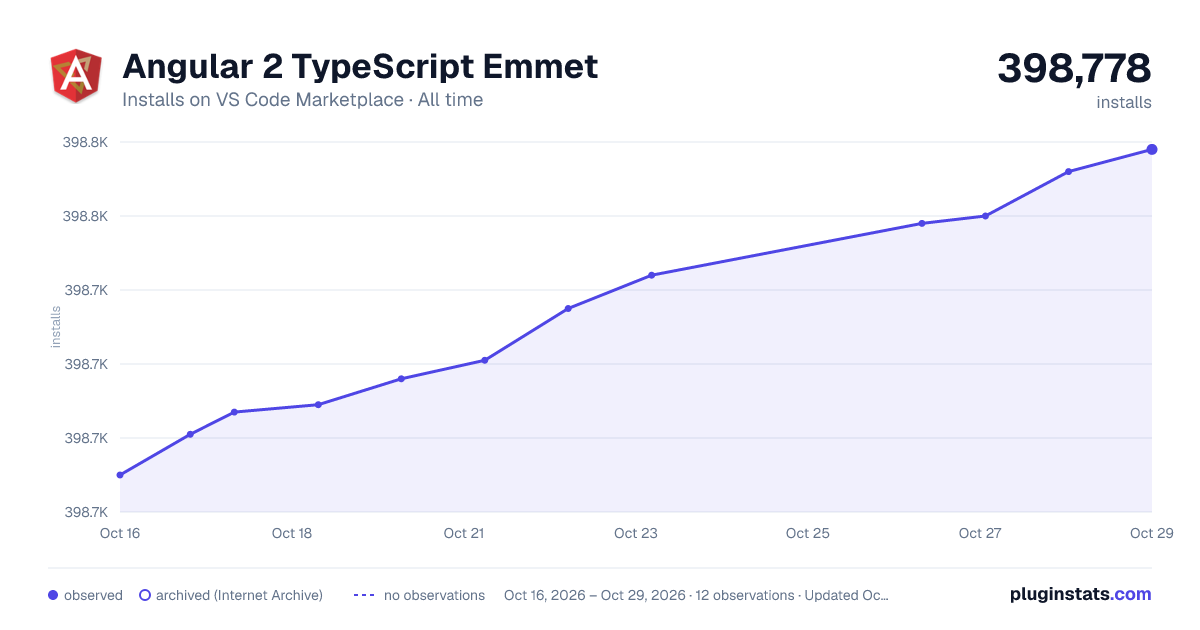Click the Oct 29 x-axis label

pos(1151,533)
